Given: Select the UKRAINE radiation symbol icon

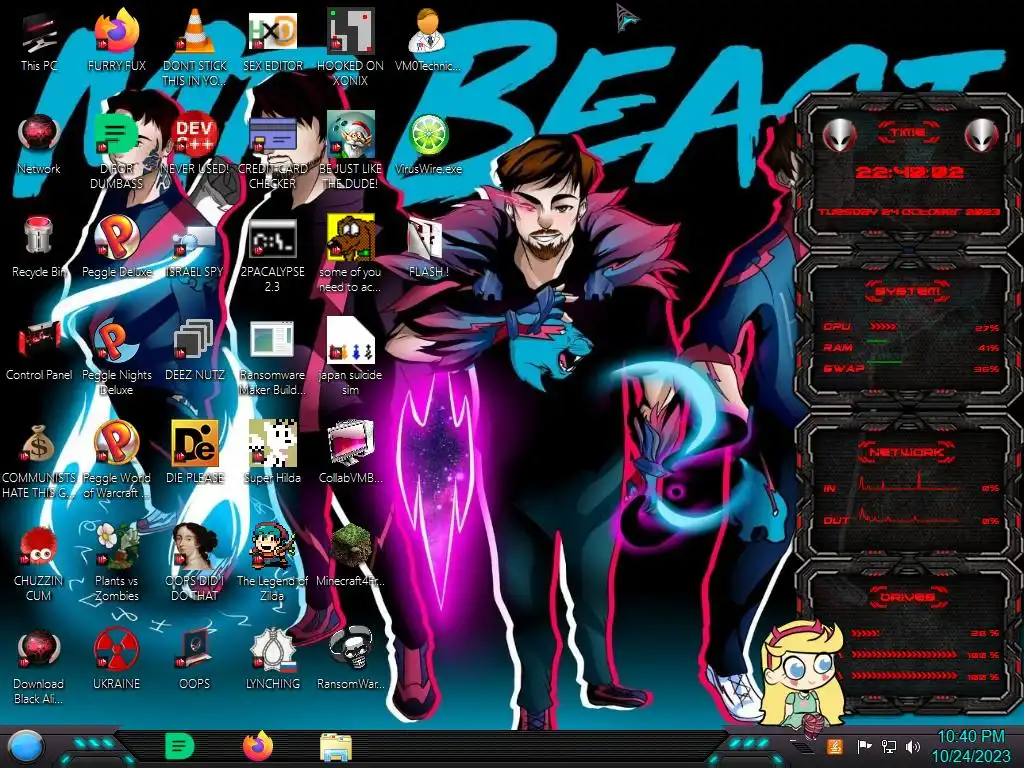Looking at the screenshot, I should click(x=117, y=649).
